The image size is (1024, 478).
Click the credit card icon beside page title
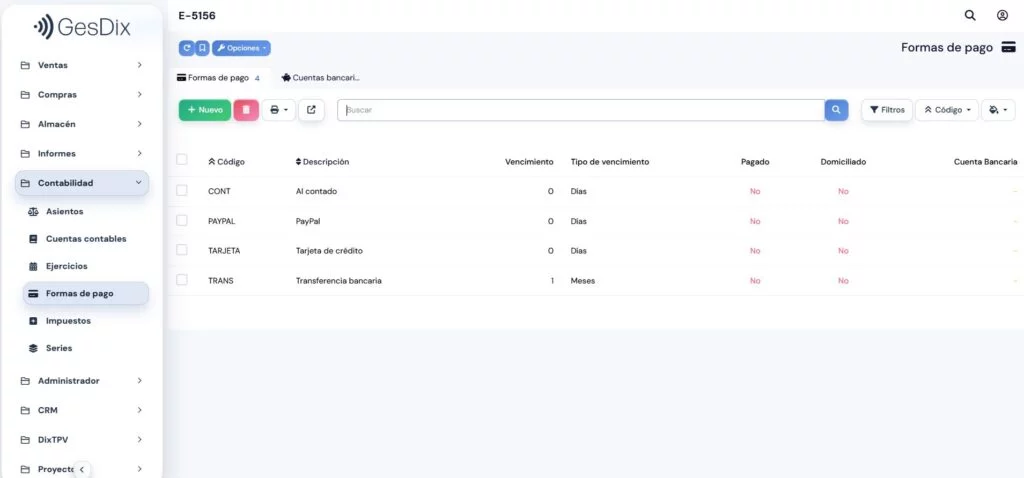[1008, 47]
